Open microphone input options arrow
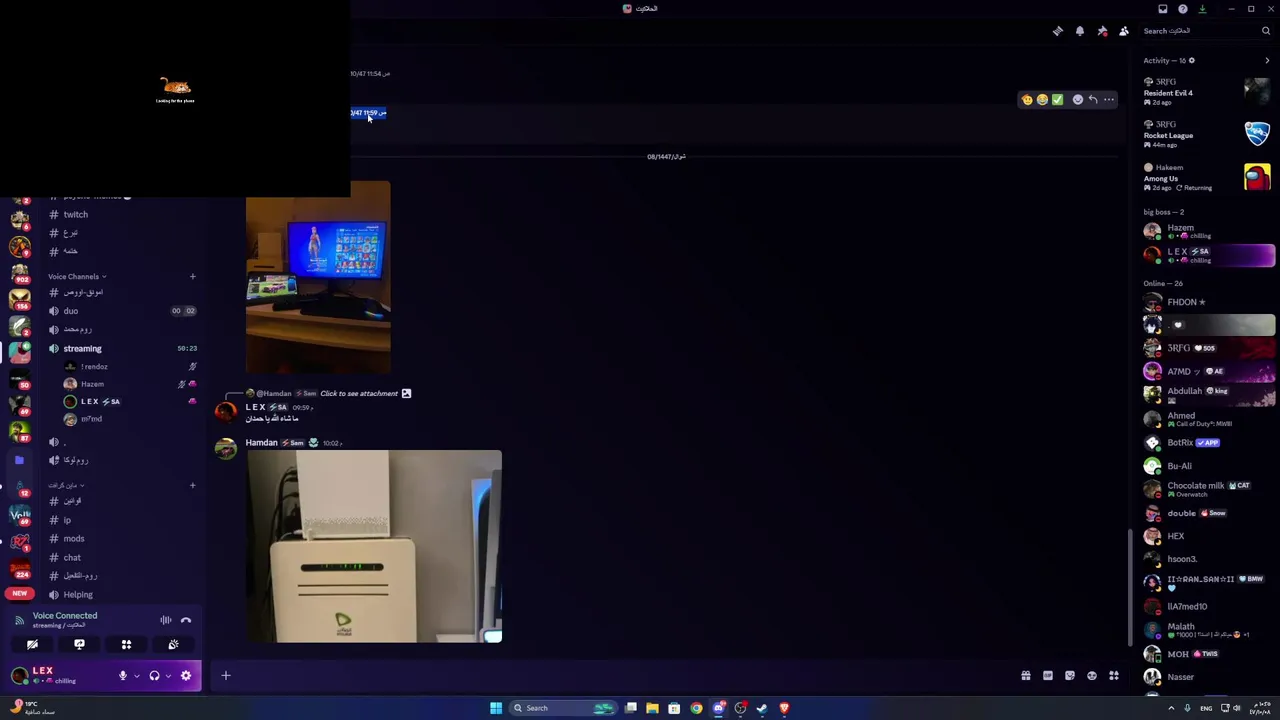 [x=136, y=677]
